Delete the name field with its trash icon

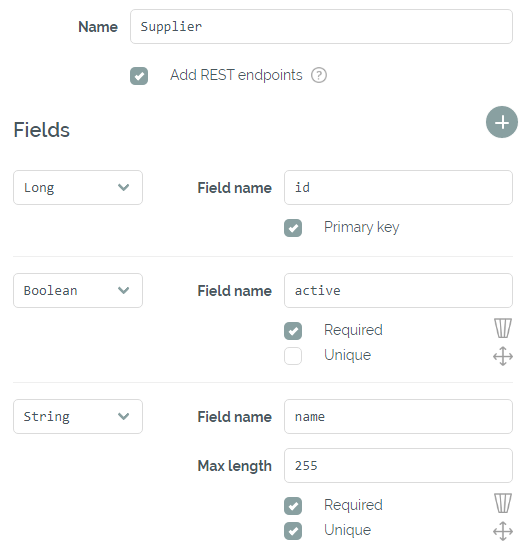point(503,503)
